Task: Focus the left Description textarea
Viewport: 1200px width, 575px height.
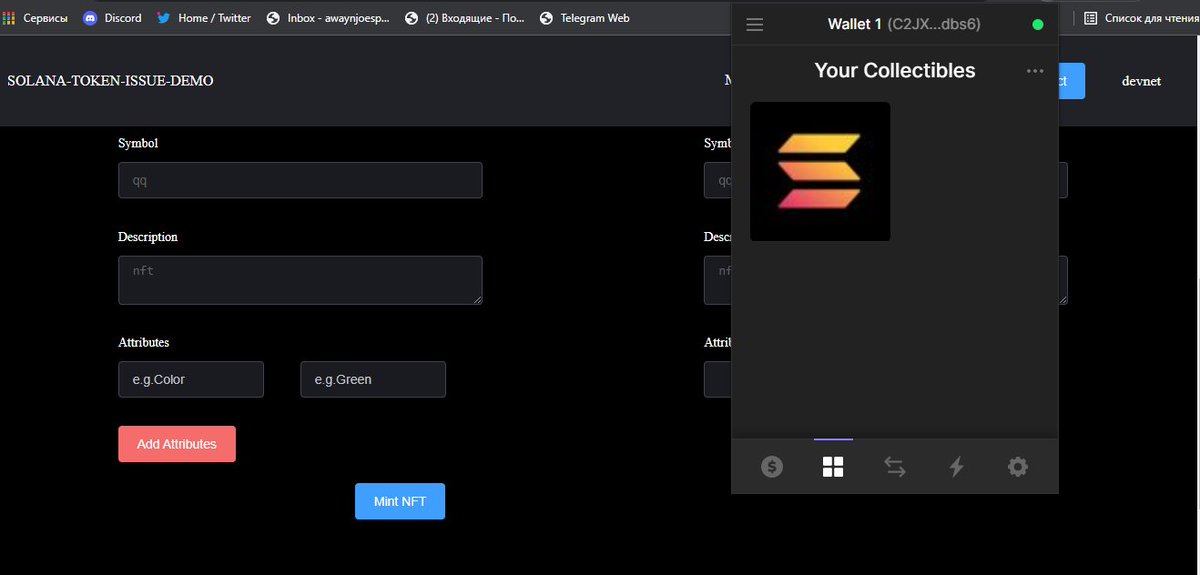Action: click(300, 280)
